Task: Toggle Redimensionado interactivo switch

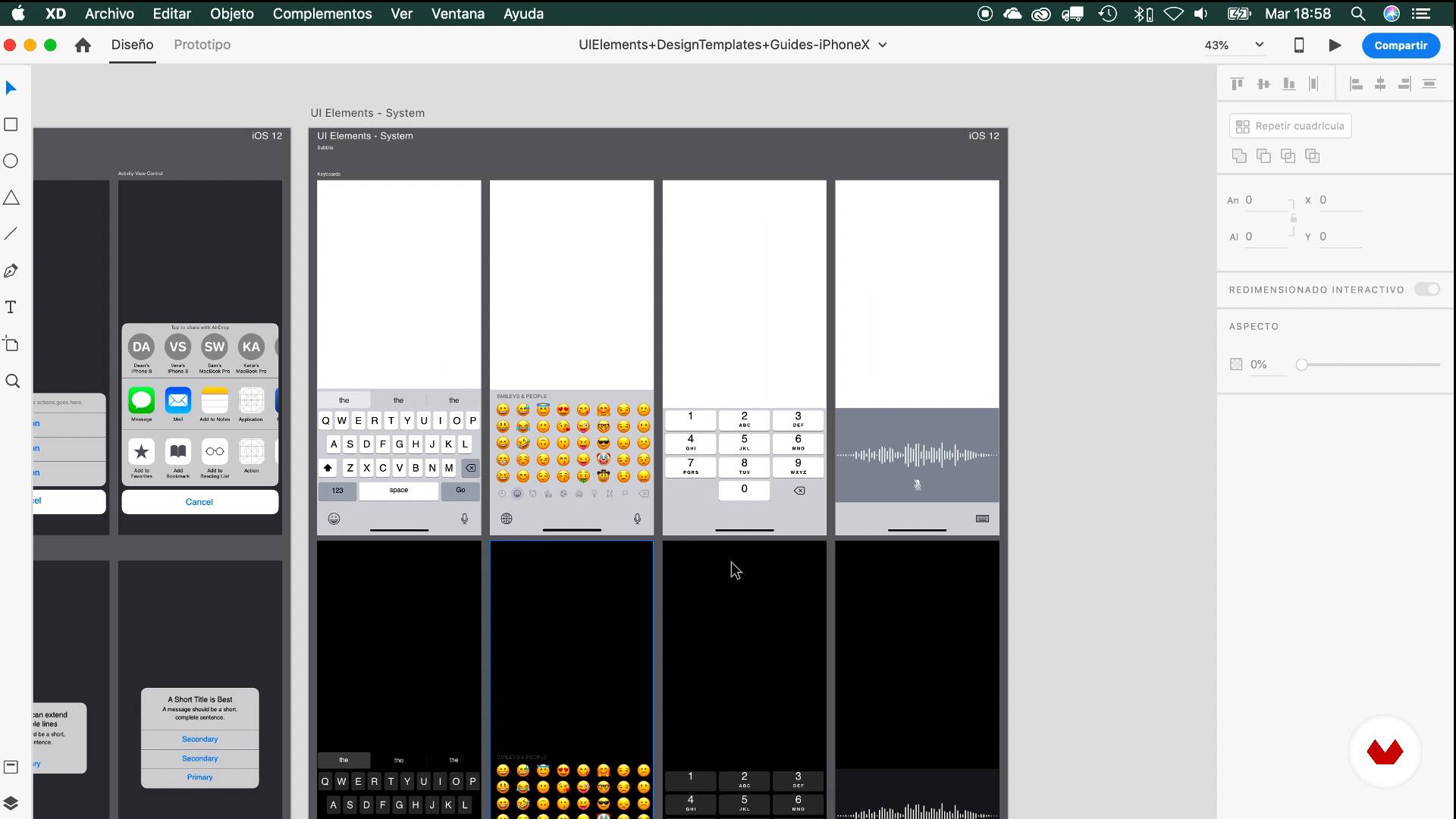Action: [1426, 289]
